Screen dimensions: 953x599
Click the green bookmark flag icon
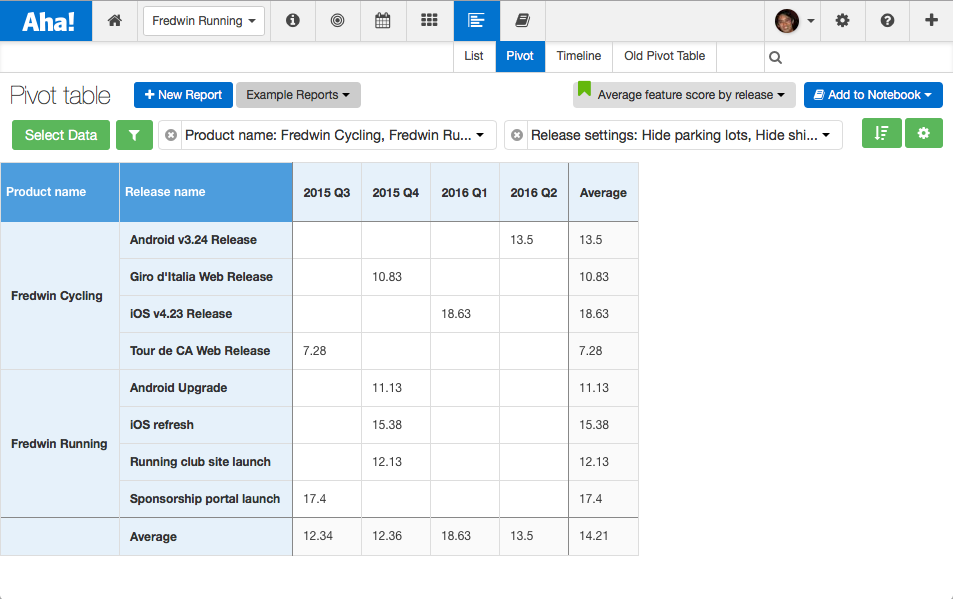click(584, 89)
